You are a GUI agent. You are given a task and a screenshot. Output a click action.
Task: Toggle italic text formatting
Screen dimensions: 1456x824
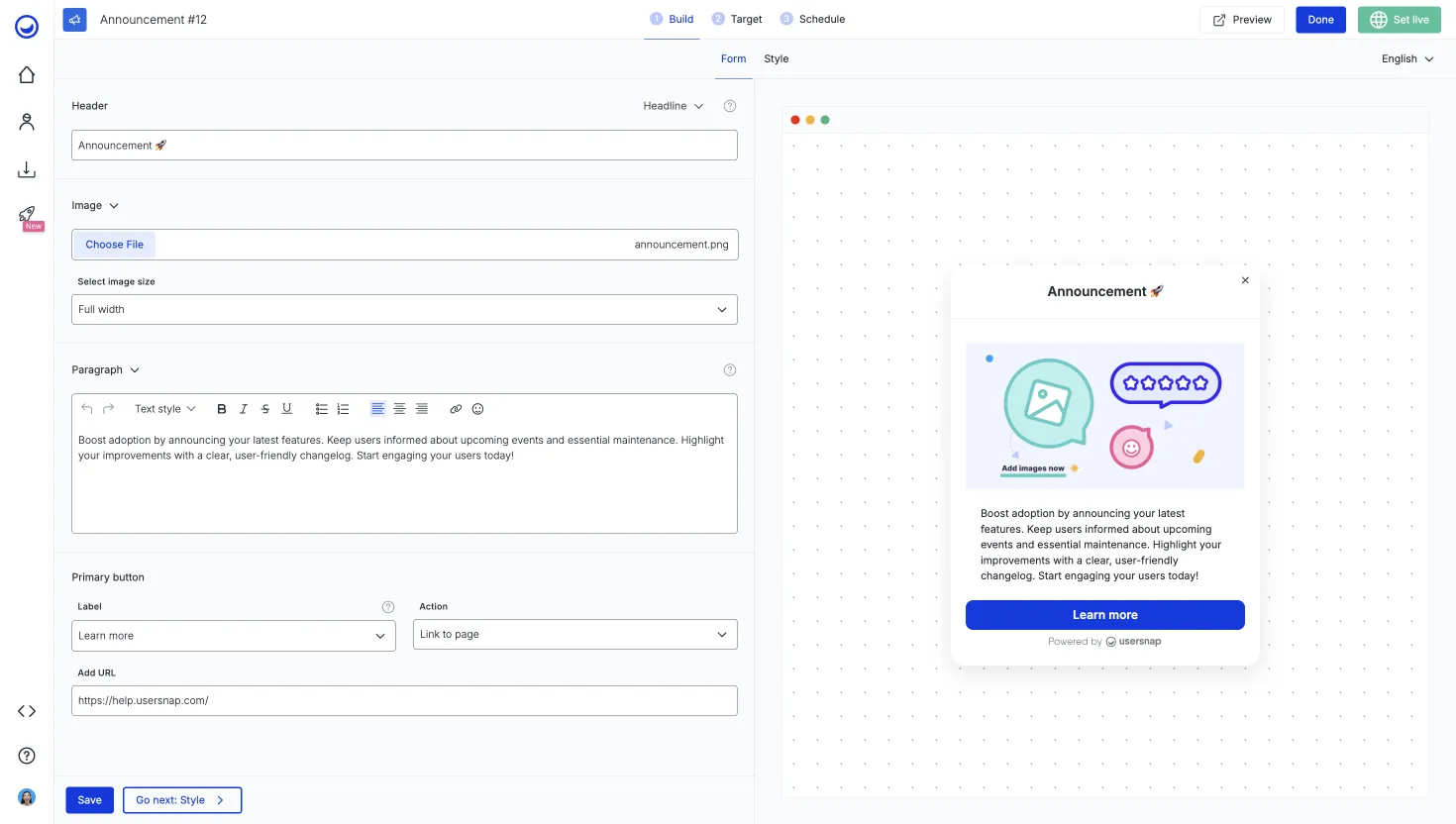pos(243,408)
